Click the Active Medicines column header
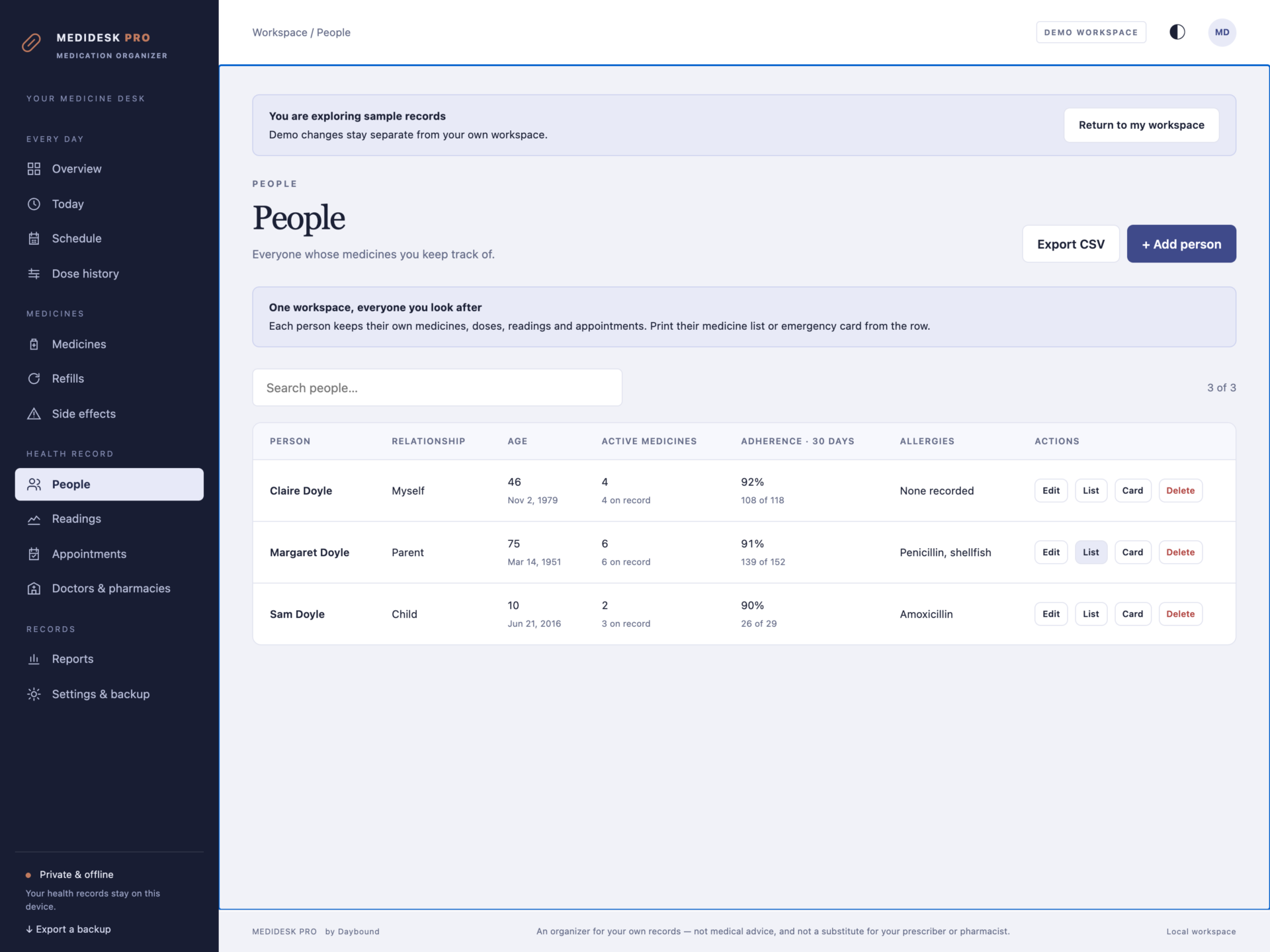Screen dimensions: 1270x952 click(649, 441)
